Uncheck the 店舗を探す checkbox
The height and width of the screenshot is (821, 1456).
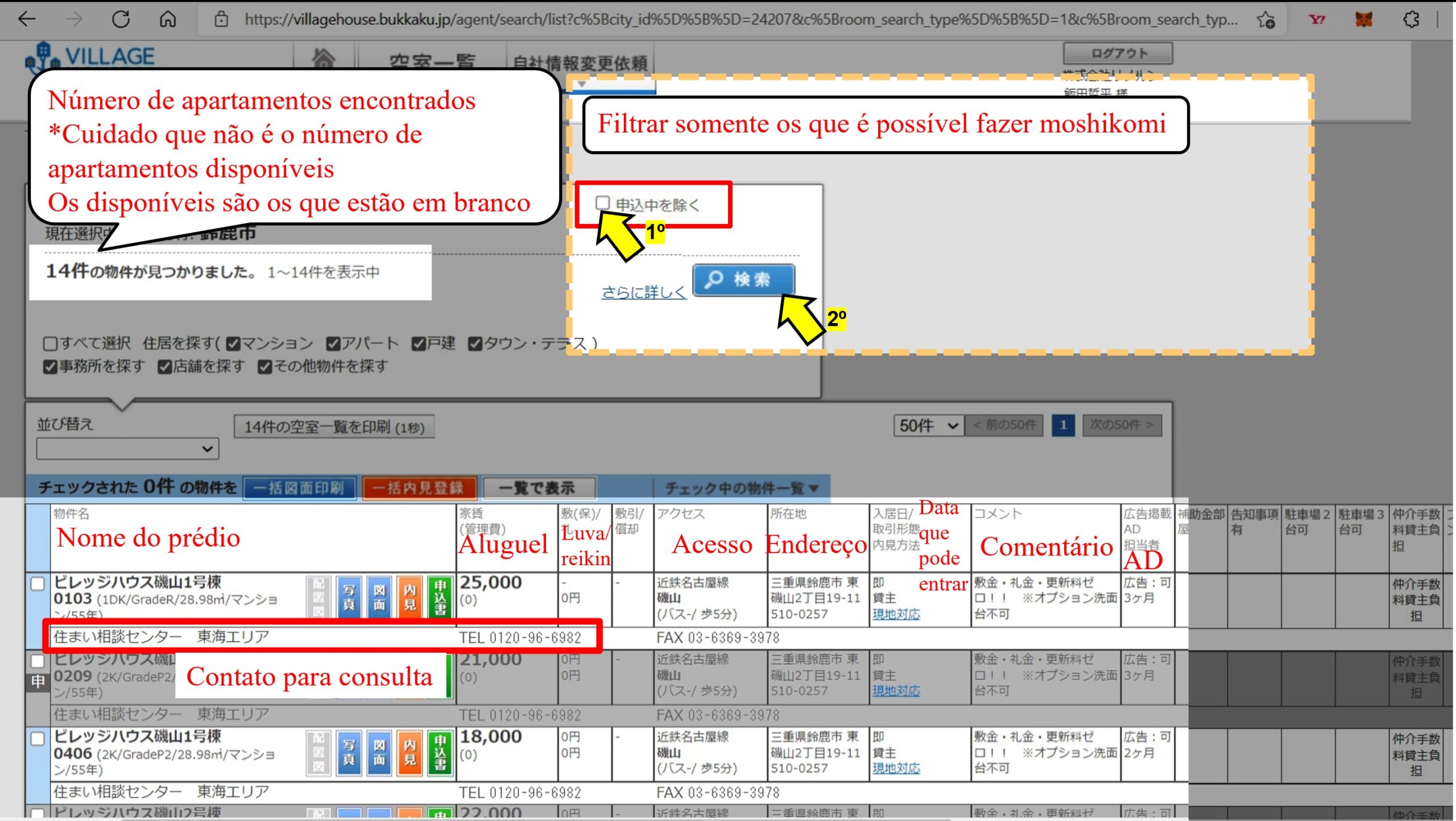tap(165, 367)
